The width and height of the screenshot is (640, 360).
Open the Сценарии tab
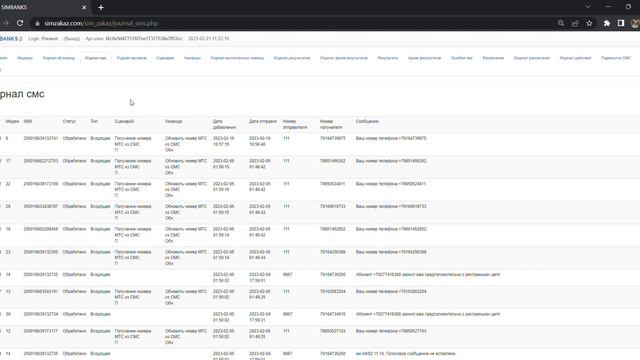tap(165, 58)
